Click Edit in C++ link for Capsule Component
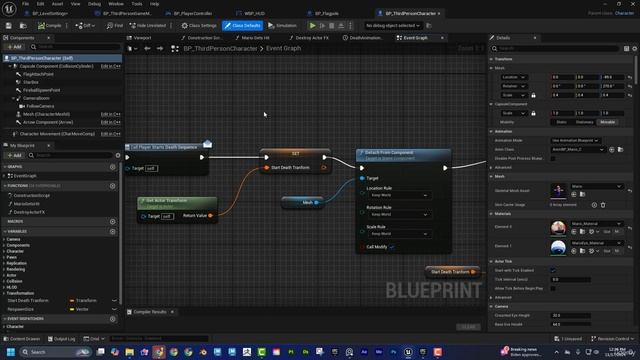Viewport: 640px width, 360px height. [x=111, y=66]
